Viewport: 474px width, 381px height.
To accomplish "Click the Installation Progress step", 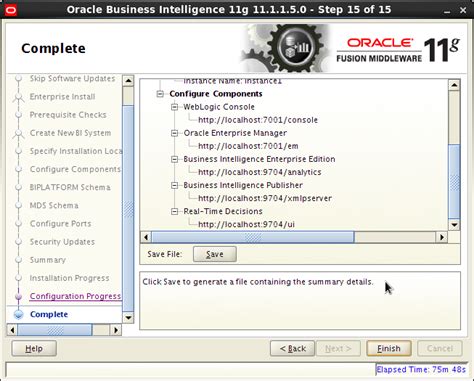I will (69, 278).
